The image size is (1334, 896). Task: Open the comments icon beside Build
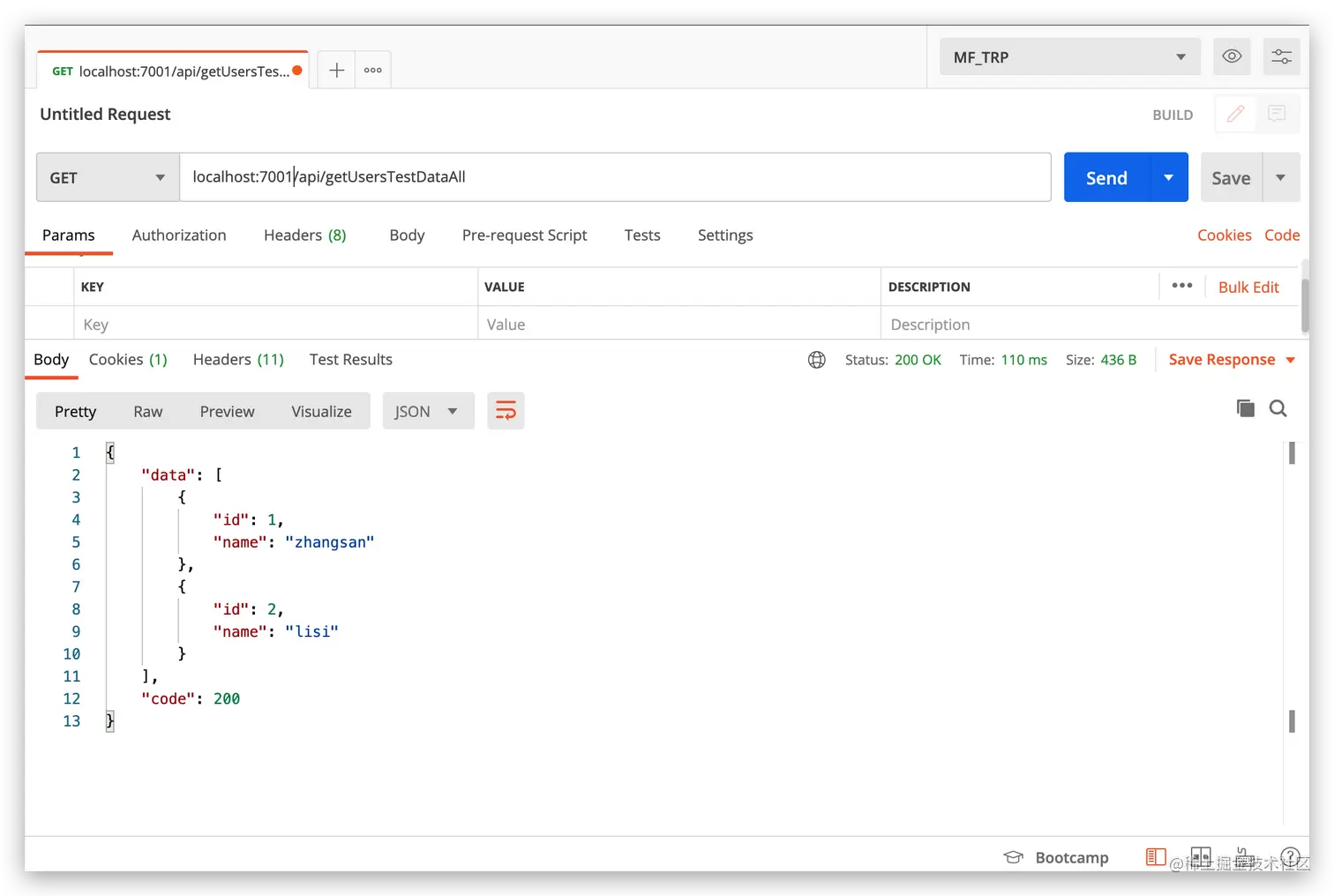click(1277, 114)
